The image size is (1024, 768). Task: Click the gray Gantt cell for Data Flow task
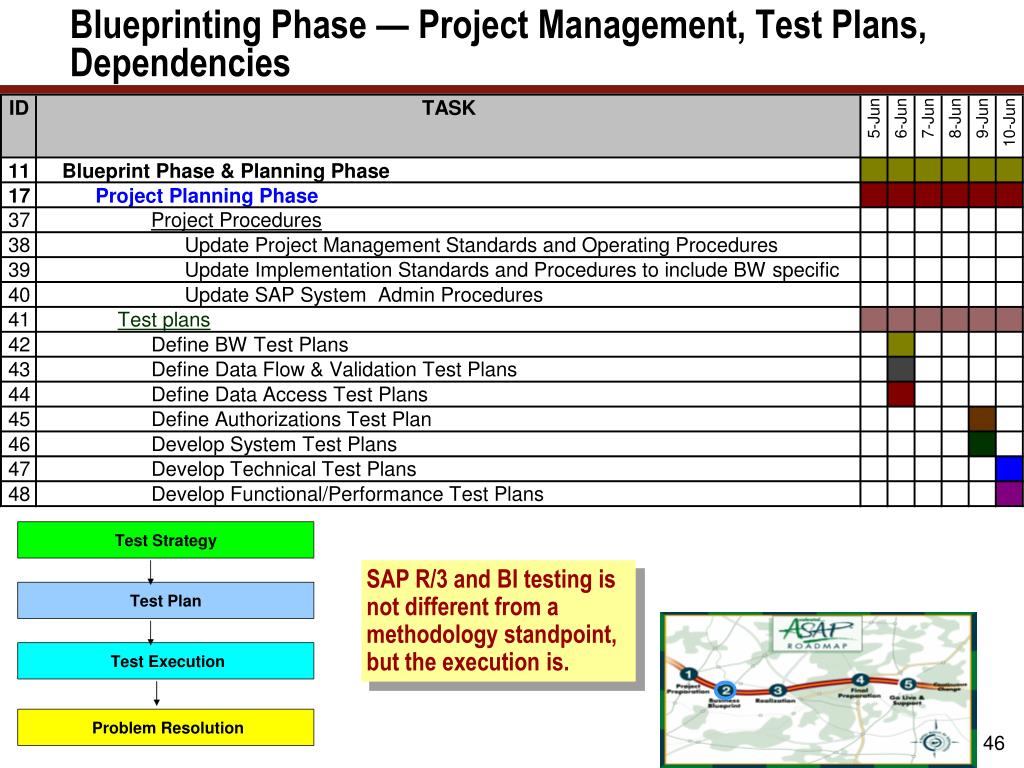[x=901, y=369]
